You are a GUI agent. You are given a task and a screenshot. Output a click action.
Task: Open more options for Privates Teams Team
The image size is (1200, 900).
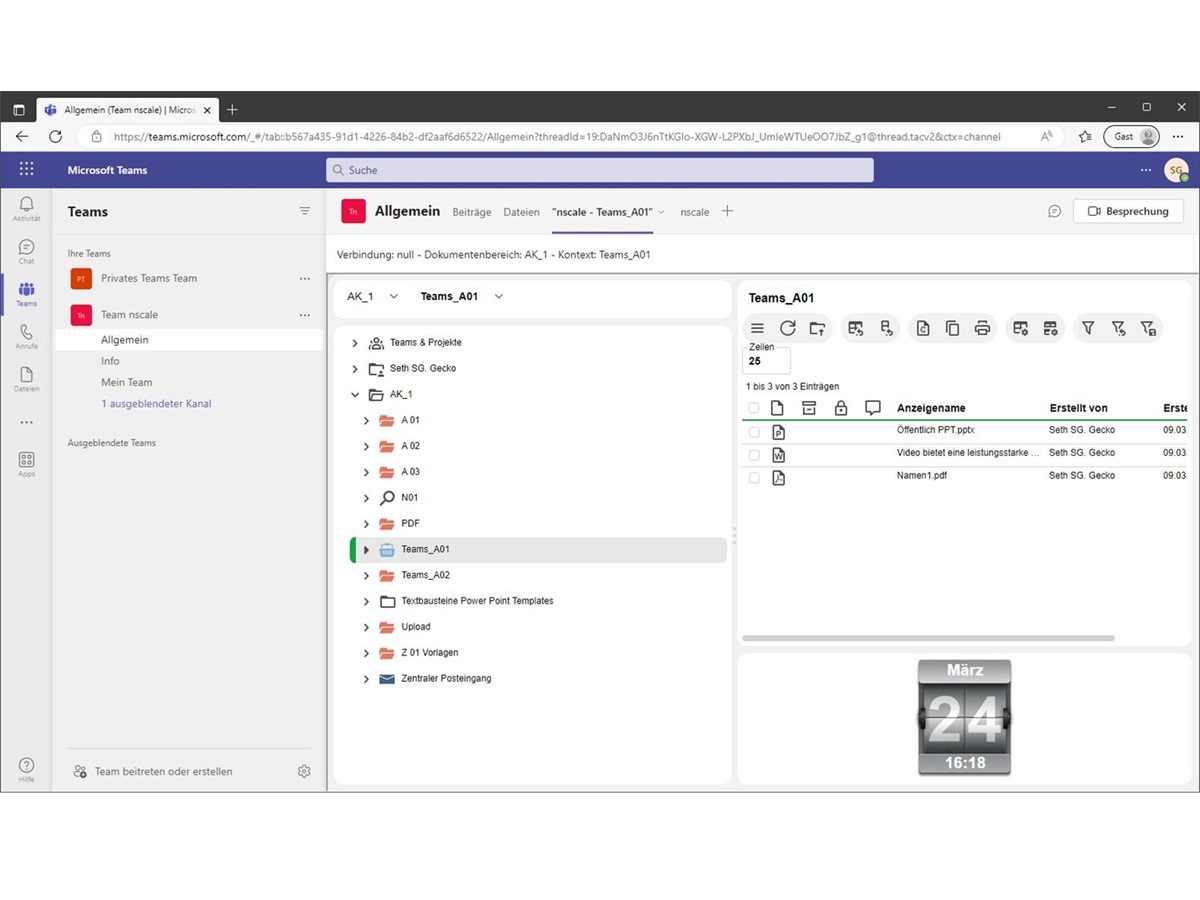click(x=305, y=278)
